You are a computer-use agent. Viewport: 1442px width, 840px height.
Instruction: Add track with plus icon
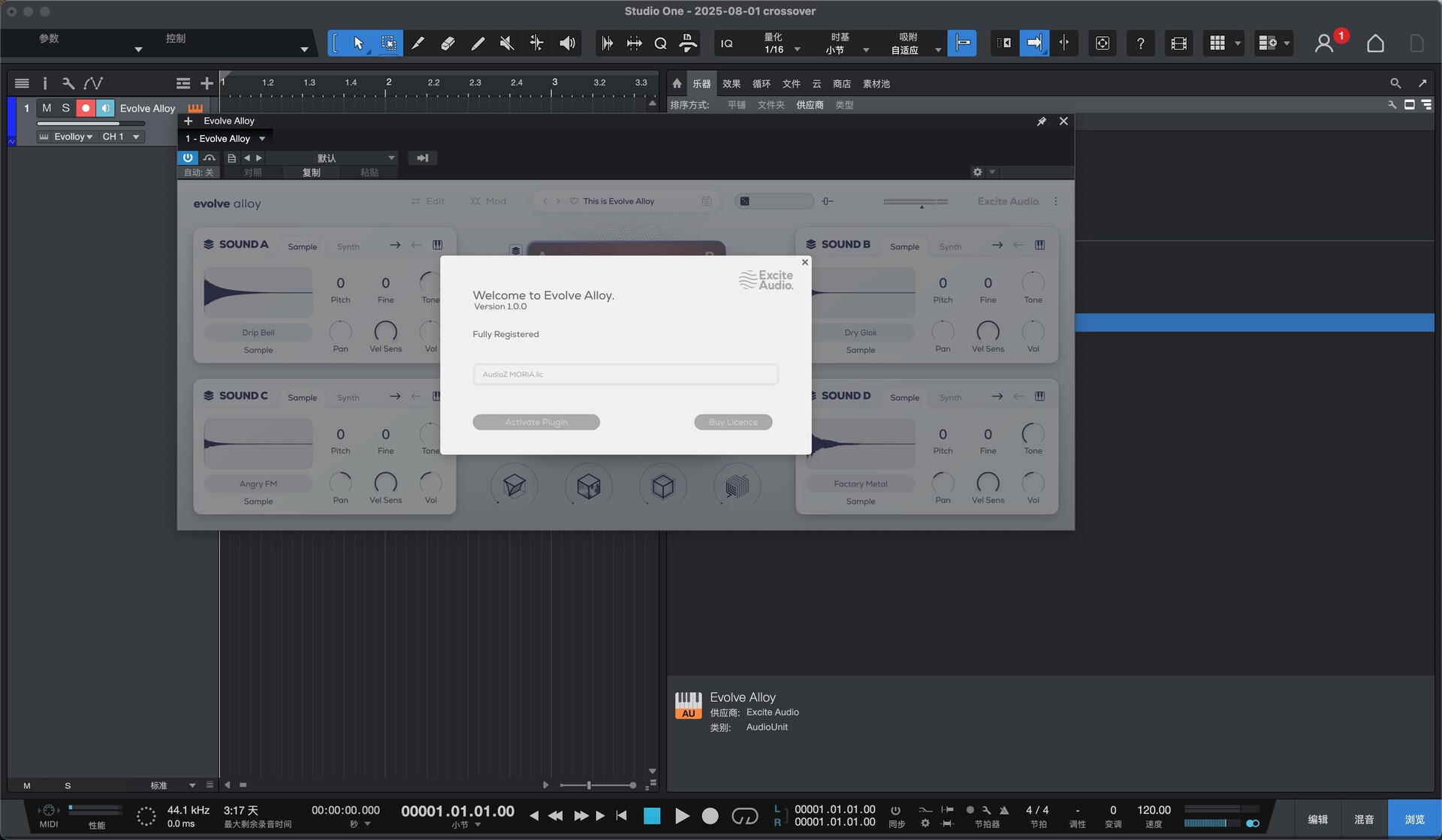coord(207,83)
